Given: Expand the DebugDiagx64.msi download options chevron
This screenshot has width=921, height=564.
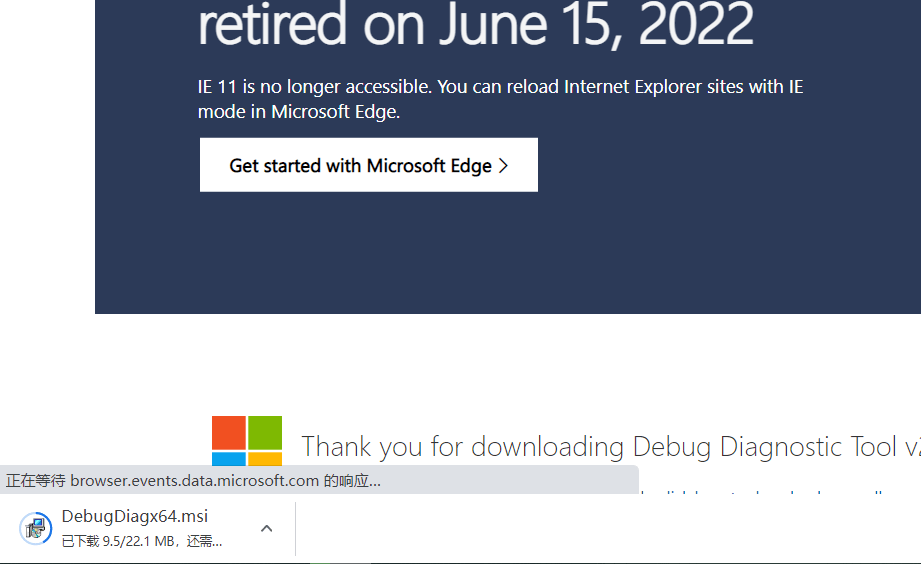Looking at the screenshot, I should point(266,528).
